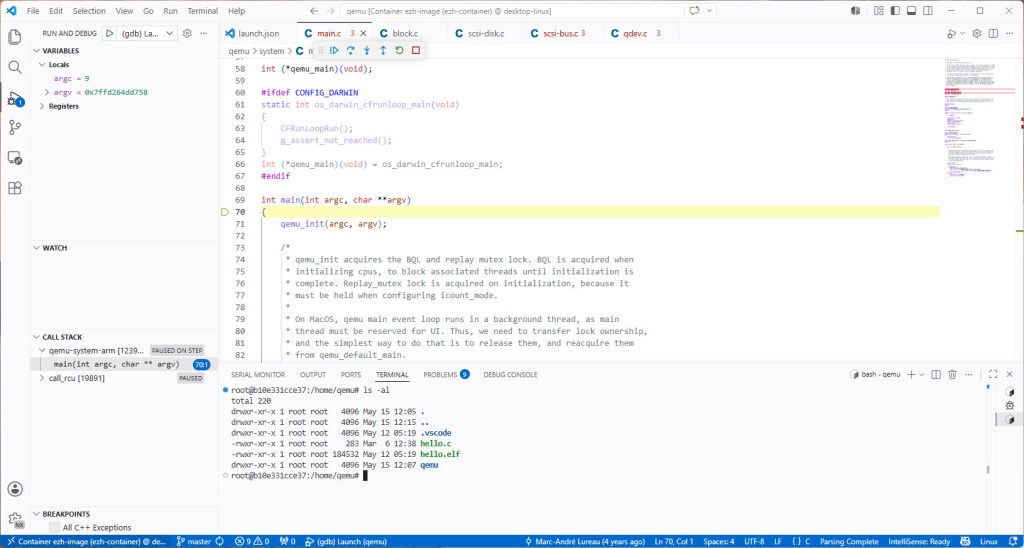Open the Remote Explorer activity icon
Viewport: 1024px width, 548px height.
tap(14, 157)
